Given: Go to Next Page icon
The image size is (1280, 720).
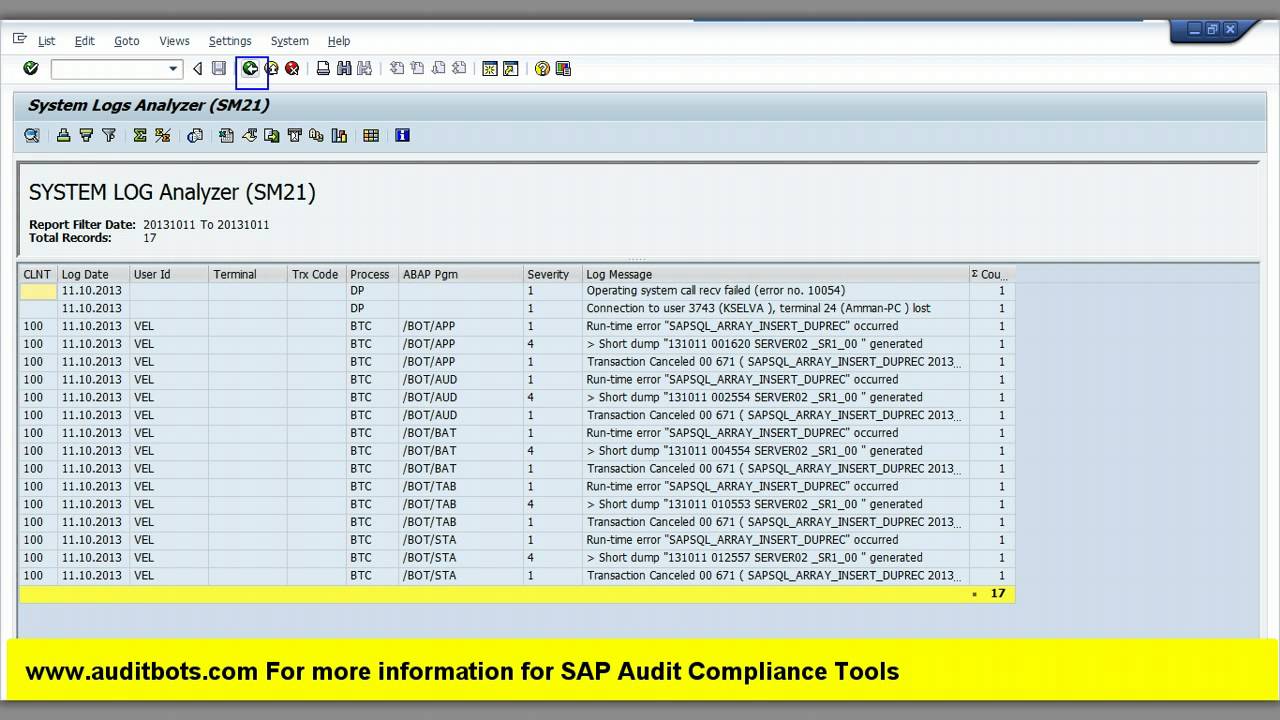Looking at the screenshot, I should [x=438, y=68].
